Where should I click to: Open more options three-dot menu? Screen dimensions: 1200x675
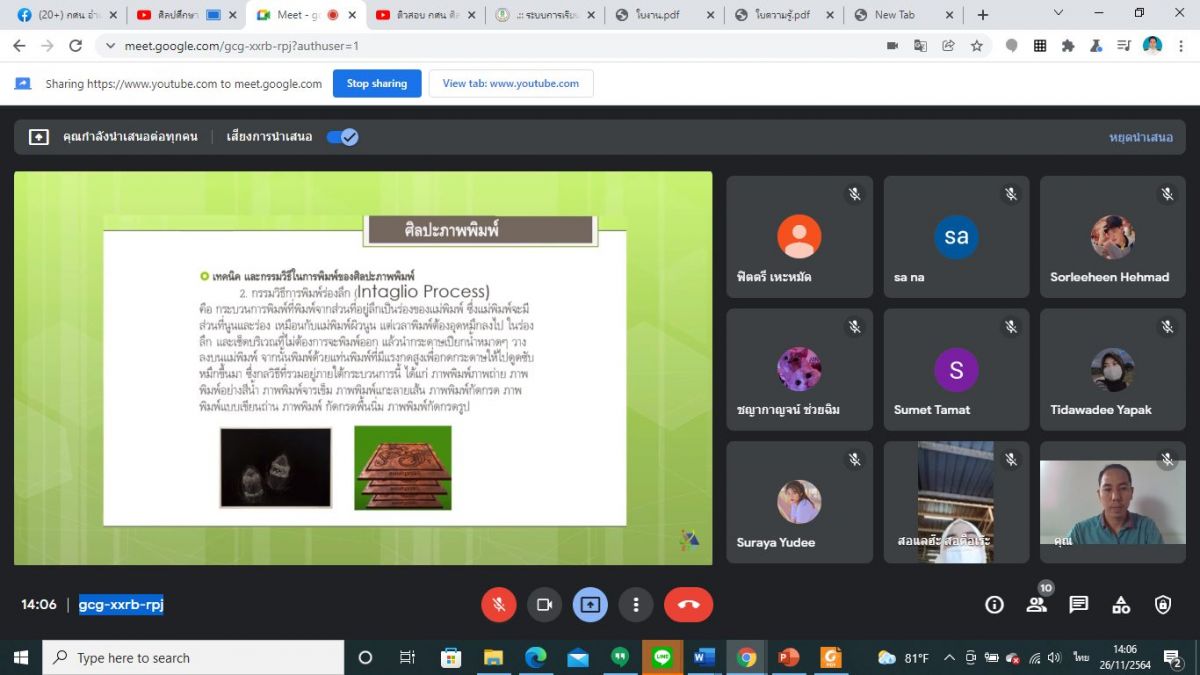[636, 605]
